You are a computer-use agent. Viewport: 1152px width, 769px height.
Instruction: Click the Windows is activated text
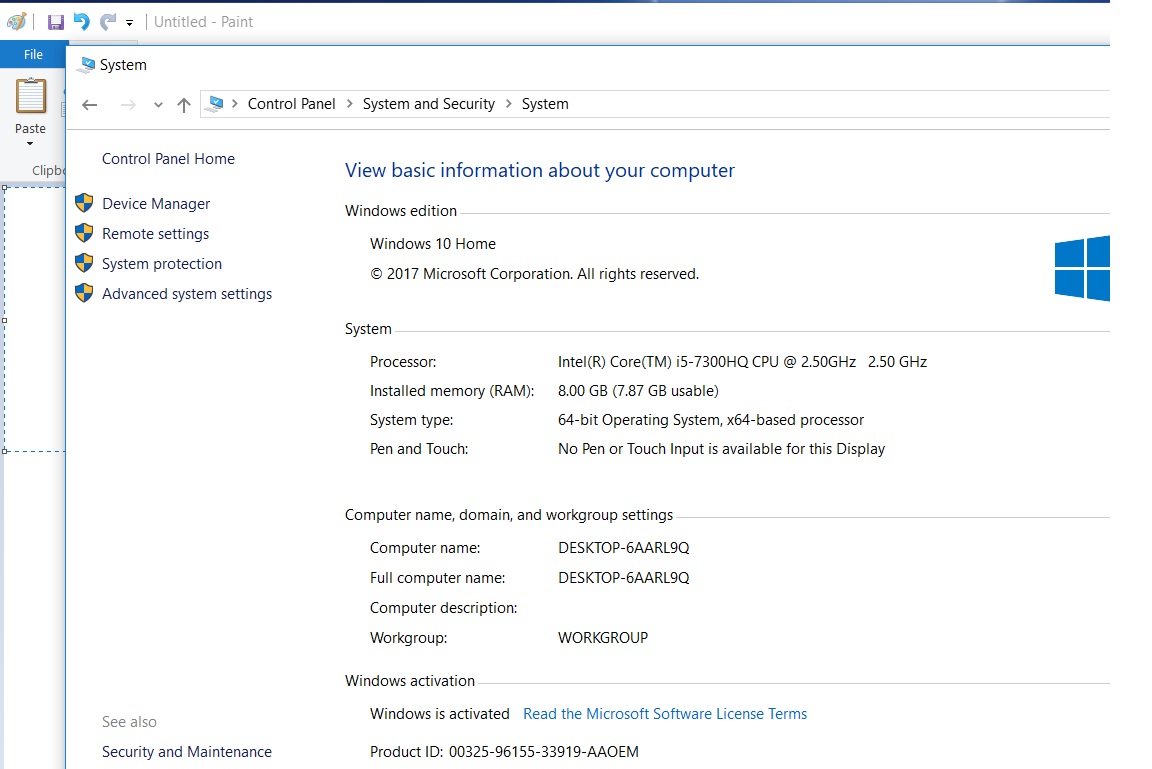click(439, 714)
